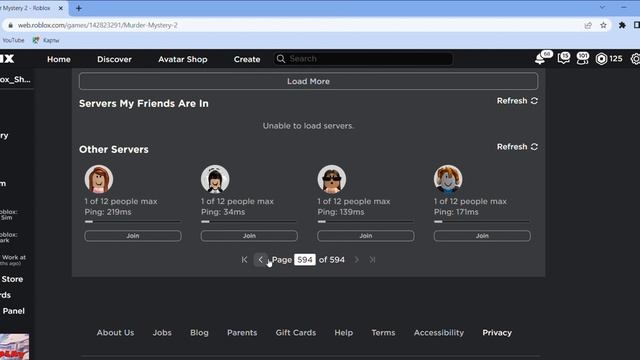Go to the first page of servers

[244, 260]
